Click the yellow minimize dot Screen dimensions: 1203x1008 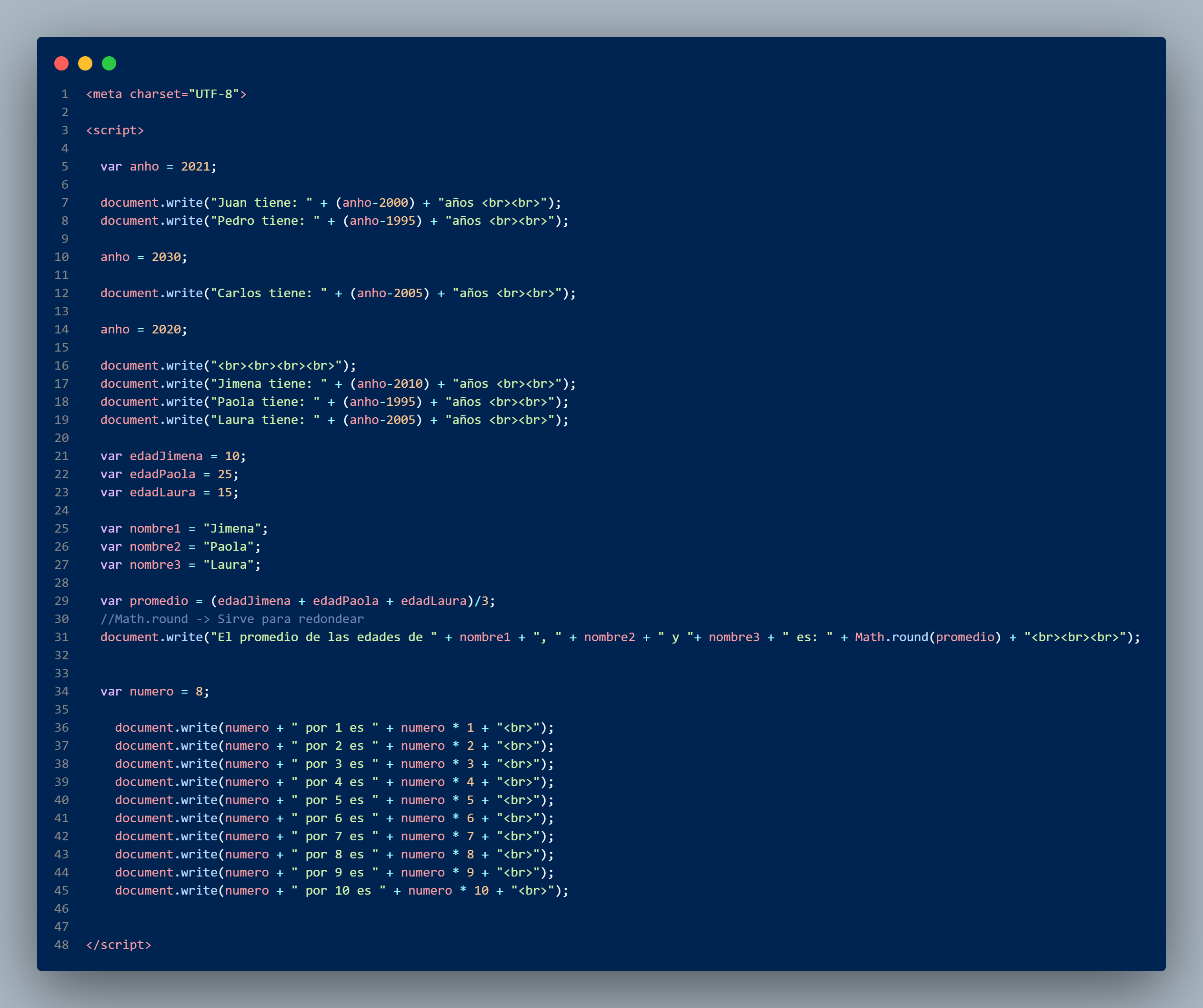(x=85, y=63)
